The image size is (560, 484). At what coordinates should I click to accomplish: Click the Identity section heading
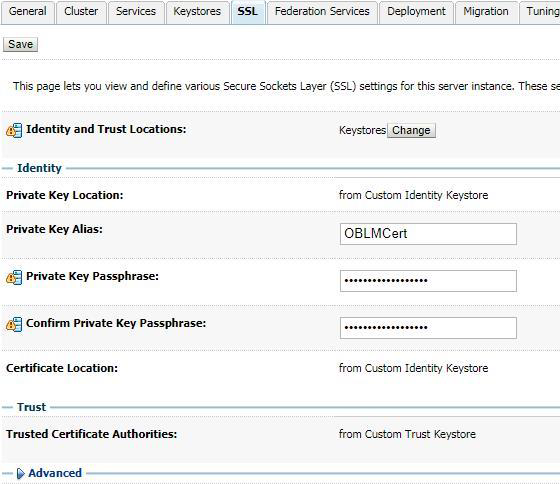39,168
